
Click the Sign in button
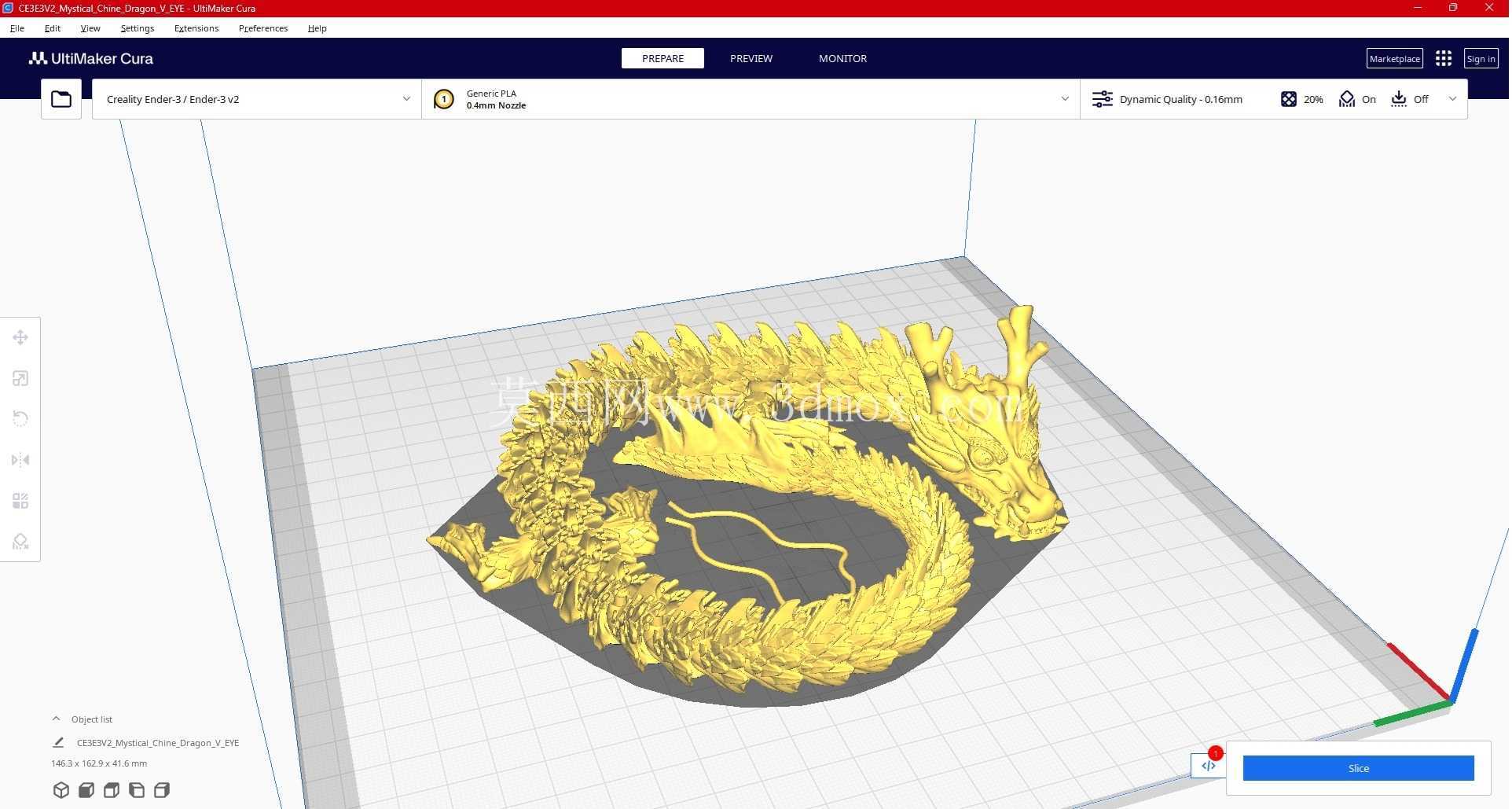click(x=1481, y=58)
